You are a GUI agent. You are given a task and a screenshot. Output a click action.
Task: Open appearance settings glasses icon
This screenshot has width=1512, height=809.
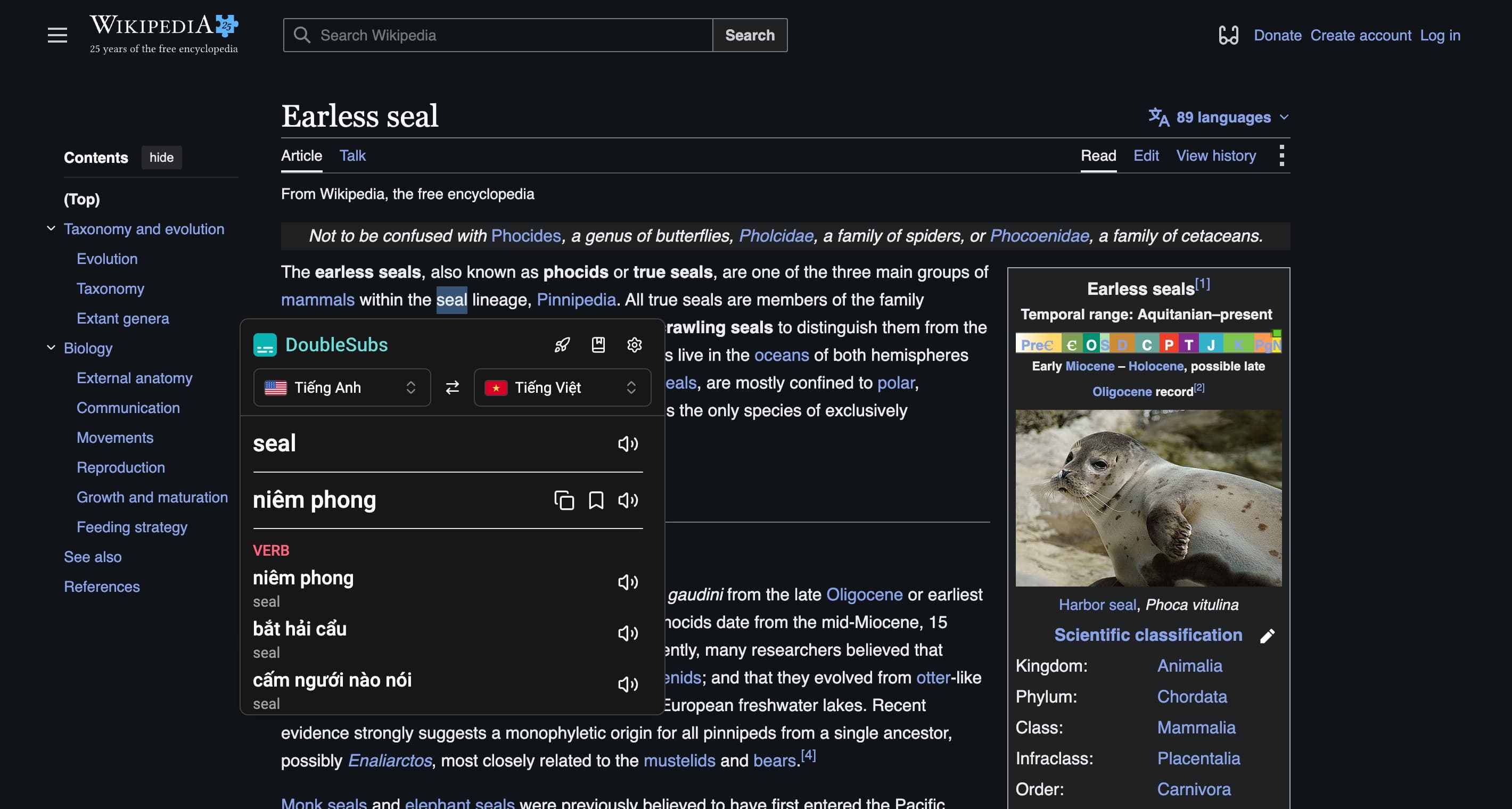point(1228,35)
